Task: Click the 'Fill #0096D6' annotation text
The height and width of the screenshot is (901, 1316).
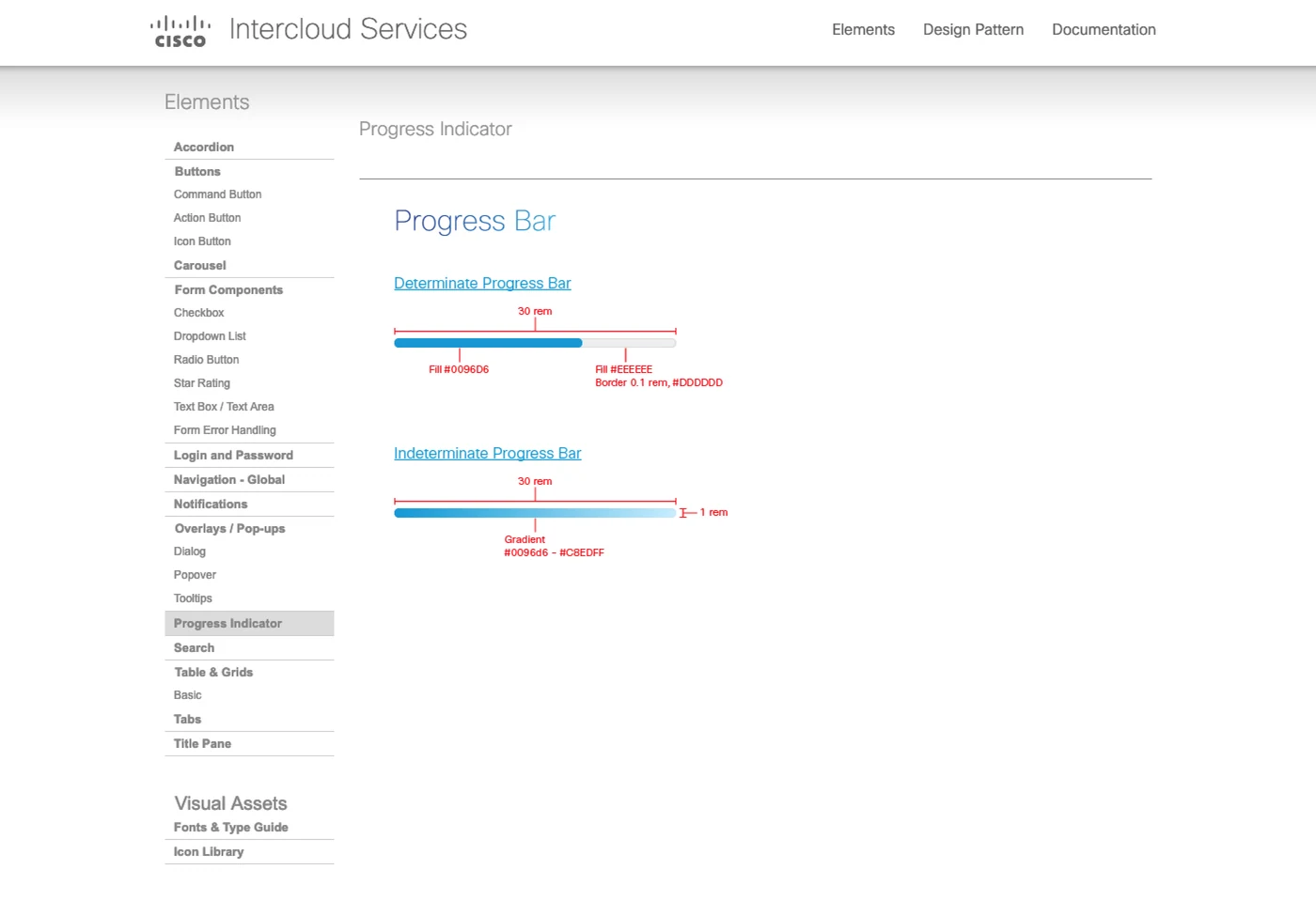Action: 459,369
